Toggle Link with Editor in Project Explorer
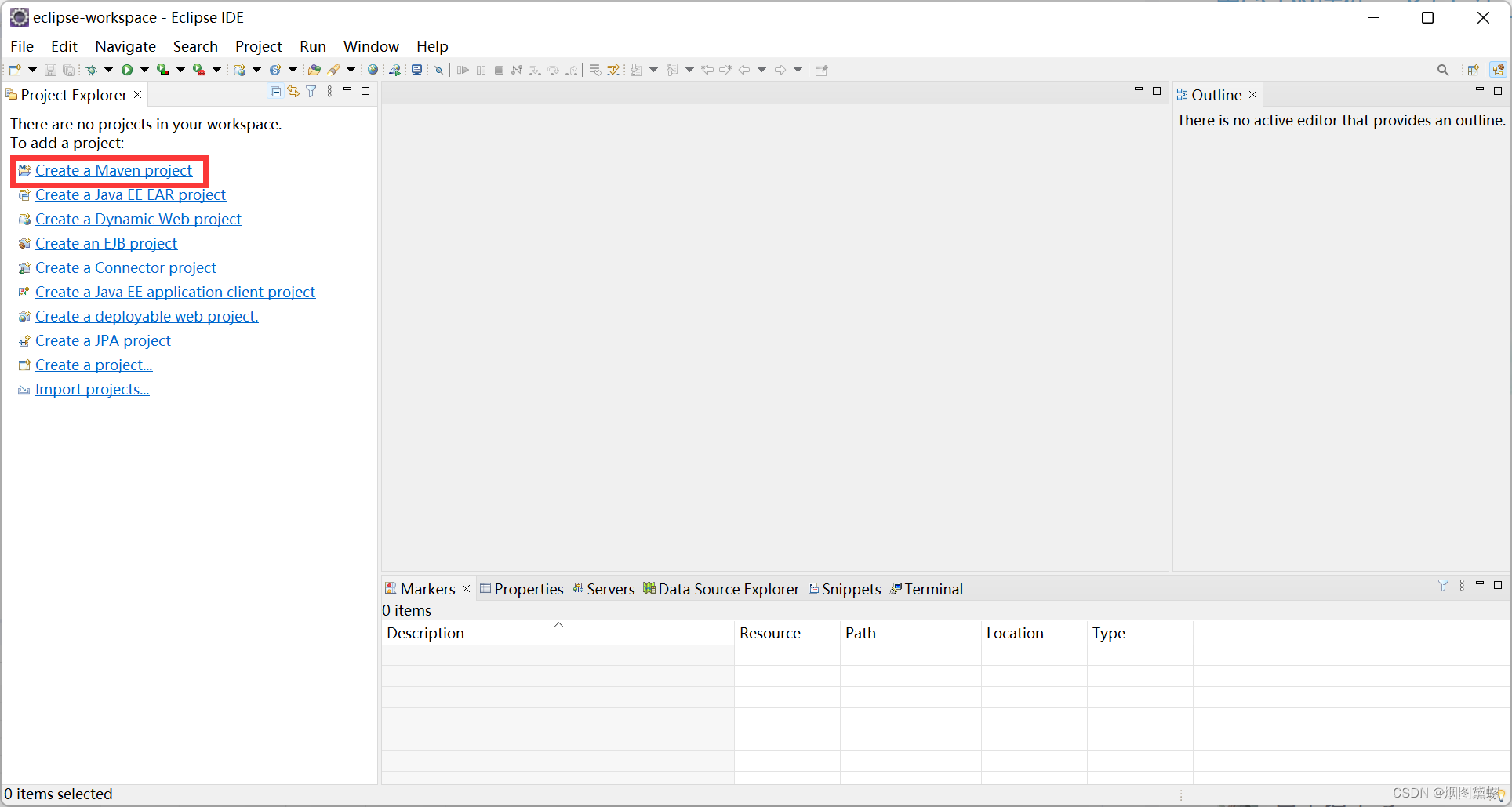This screenshot has height=807, width=1512. (x=293, y=92)
